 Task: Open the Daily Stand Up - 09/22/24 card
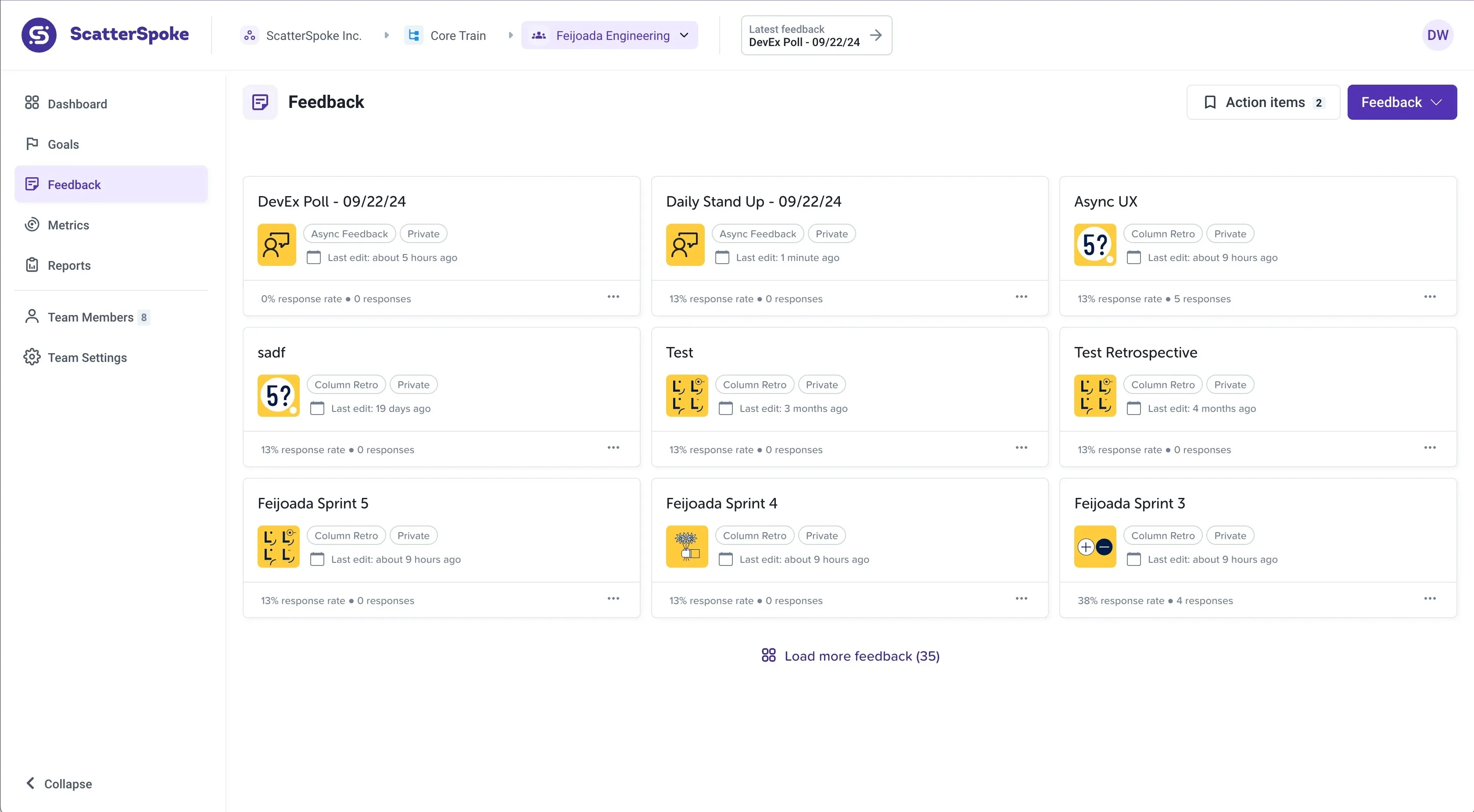(x=753, y=201)
